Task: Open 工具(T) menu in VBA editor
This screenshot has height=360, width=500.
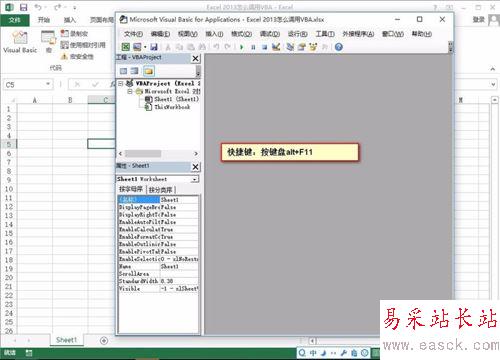Action: [325, 34]
